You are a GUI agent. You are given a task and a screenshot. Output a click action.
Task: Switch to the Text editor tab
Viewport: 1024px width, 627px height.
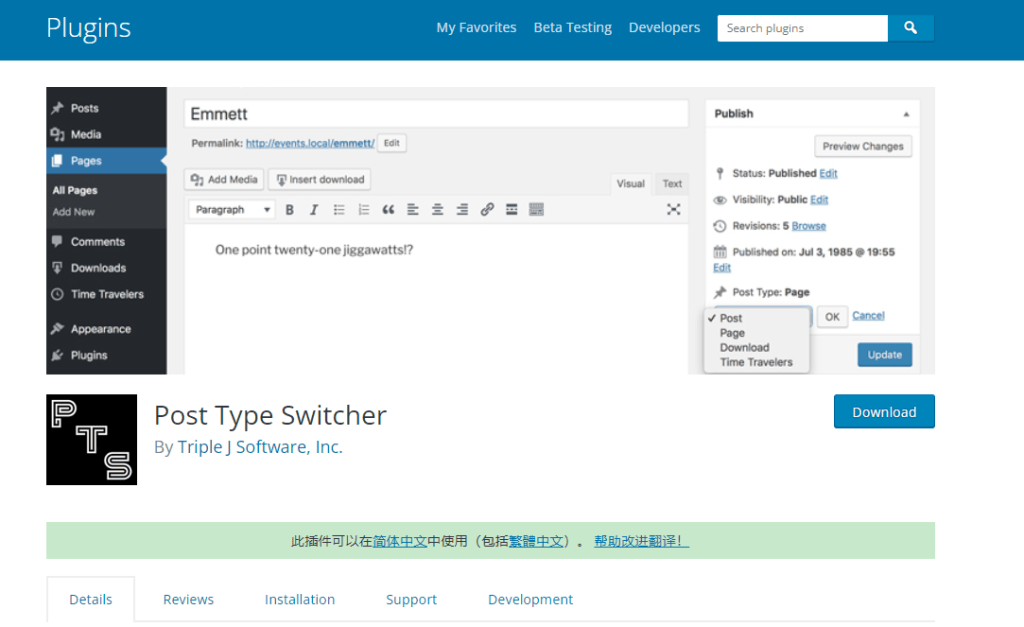click(672, 184)
